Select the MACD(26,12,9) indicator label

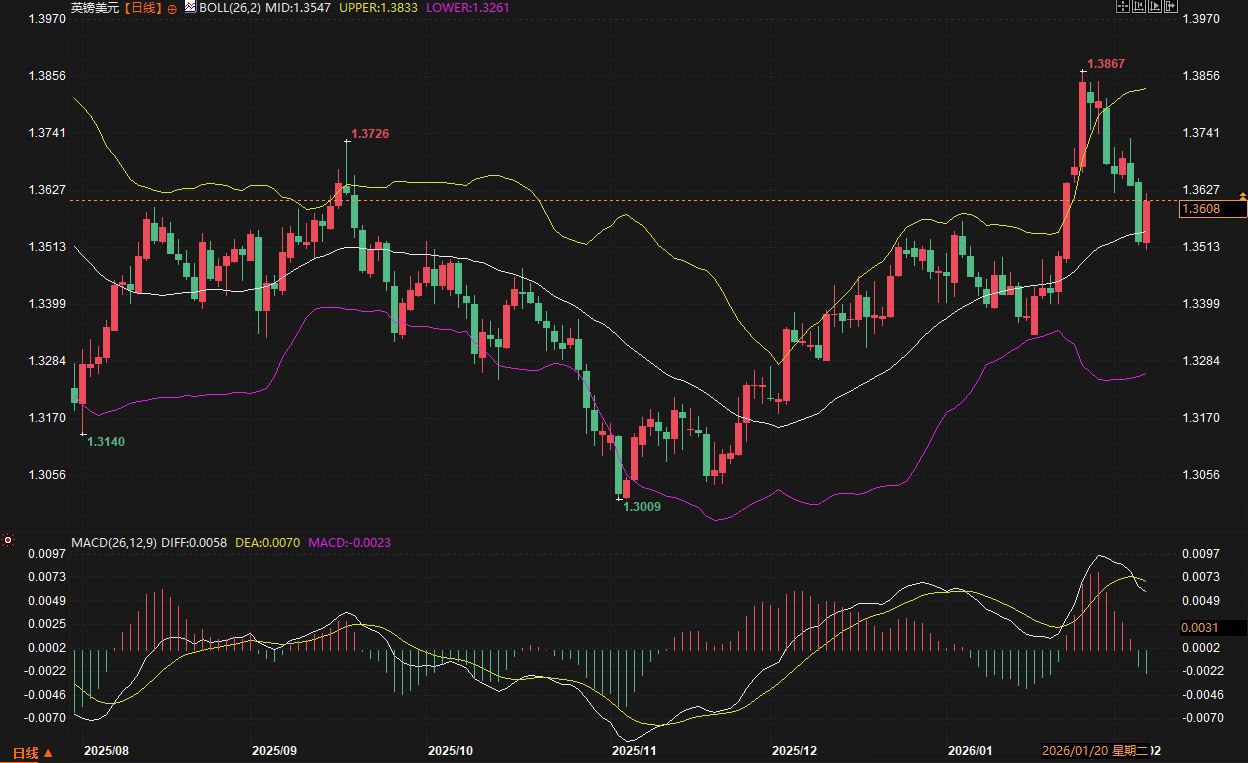[113, 543]
